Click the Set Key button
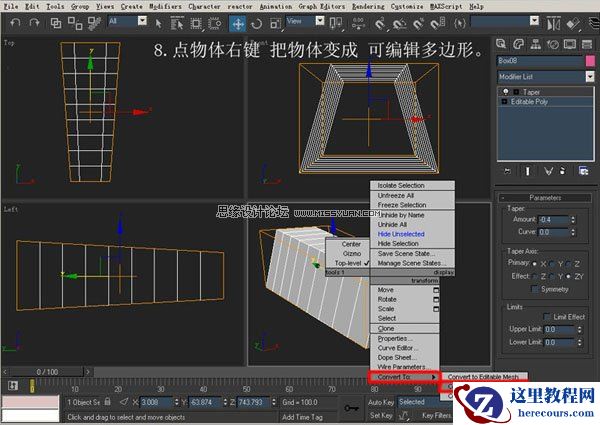 (x=381, y=415)
